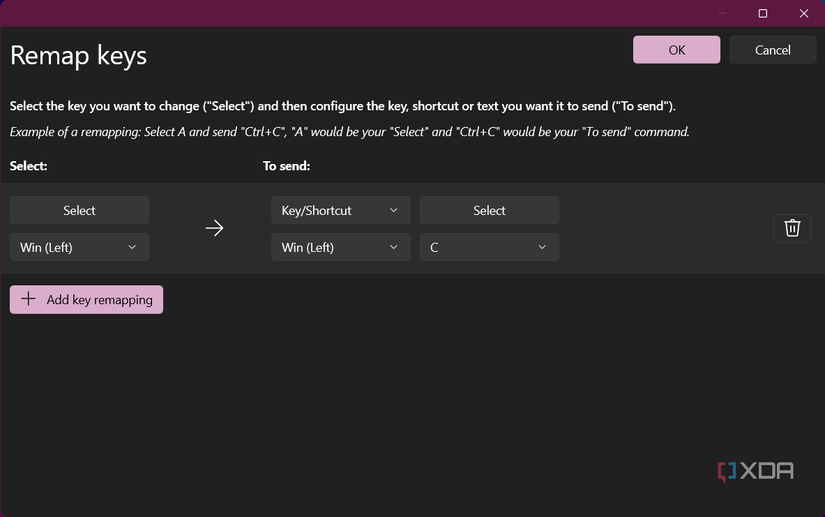Close the Remap keys window
825x517 pixels.
(x=804, y=13)
